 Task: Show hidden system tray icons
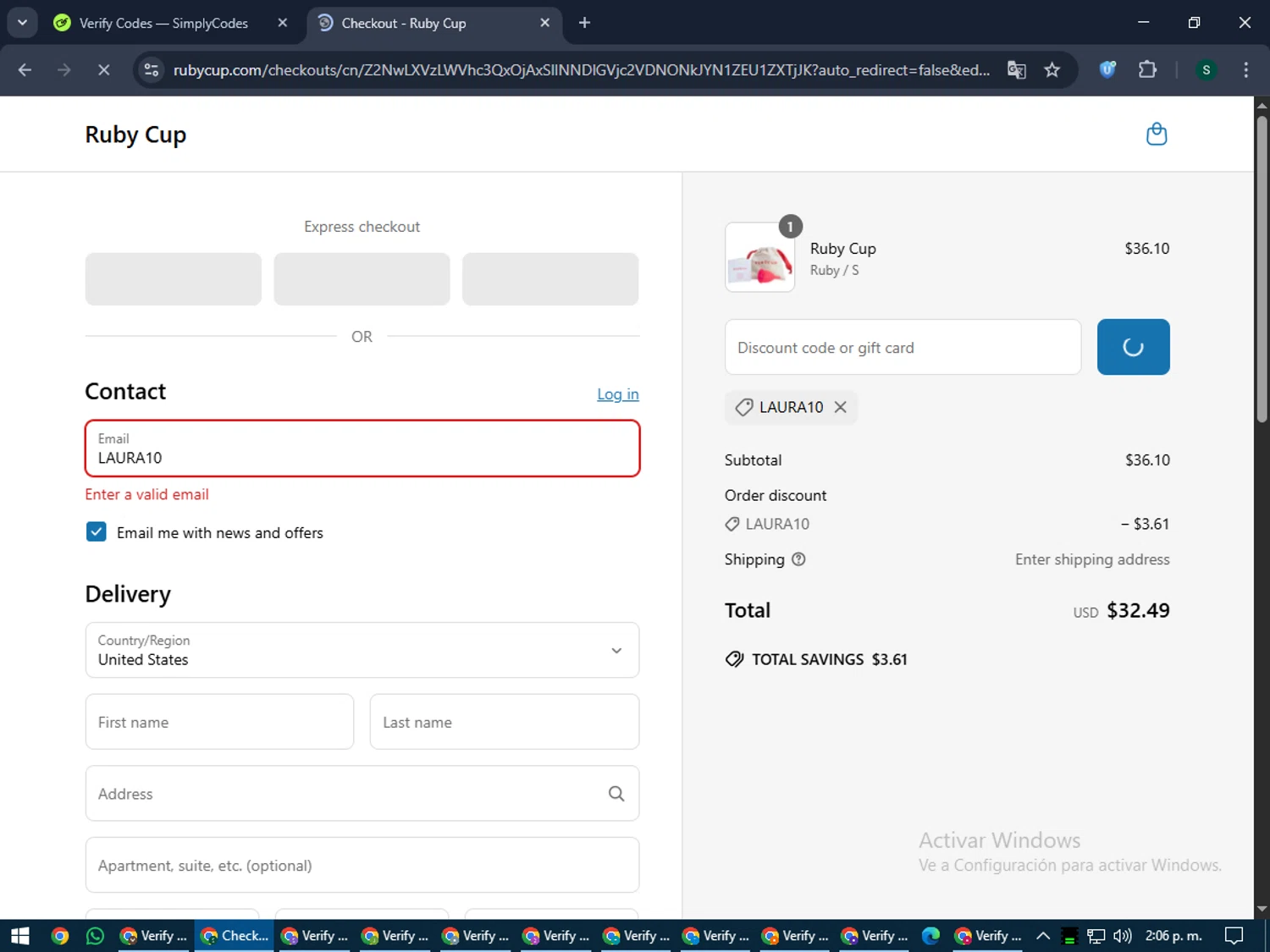1043,936
